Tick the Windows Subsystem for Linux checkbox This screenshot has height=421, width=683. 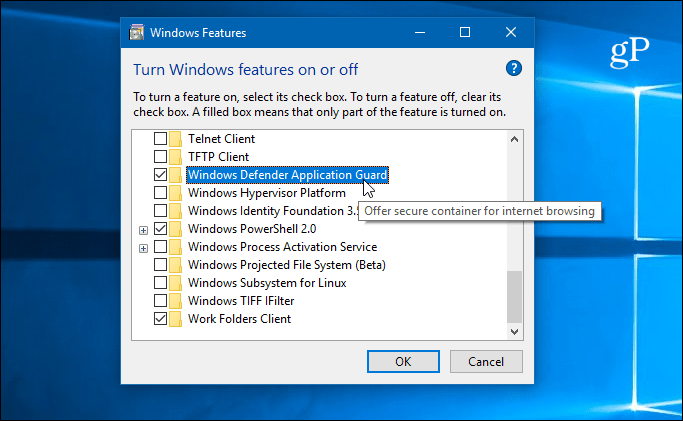tap(160, 283)
